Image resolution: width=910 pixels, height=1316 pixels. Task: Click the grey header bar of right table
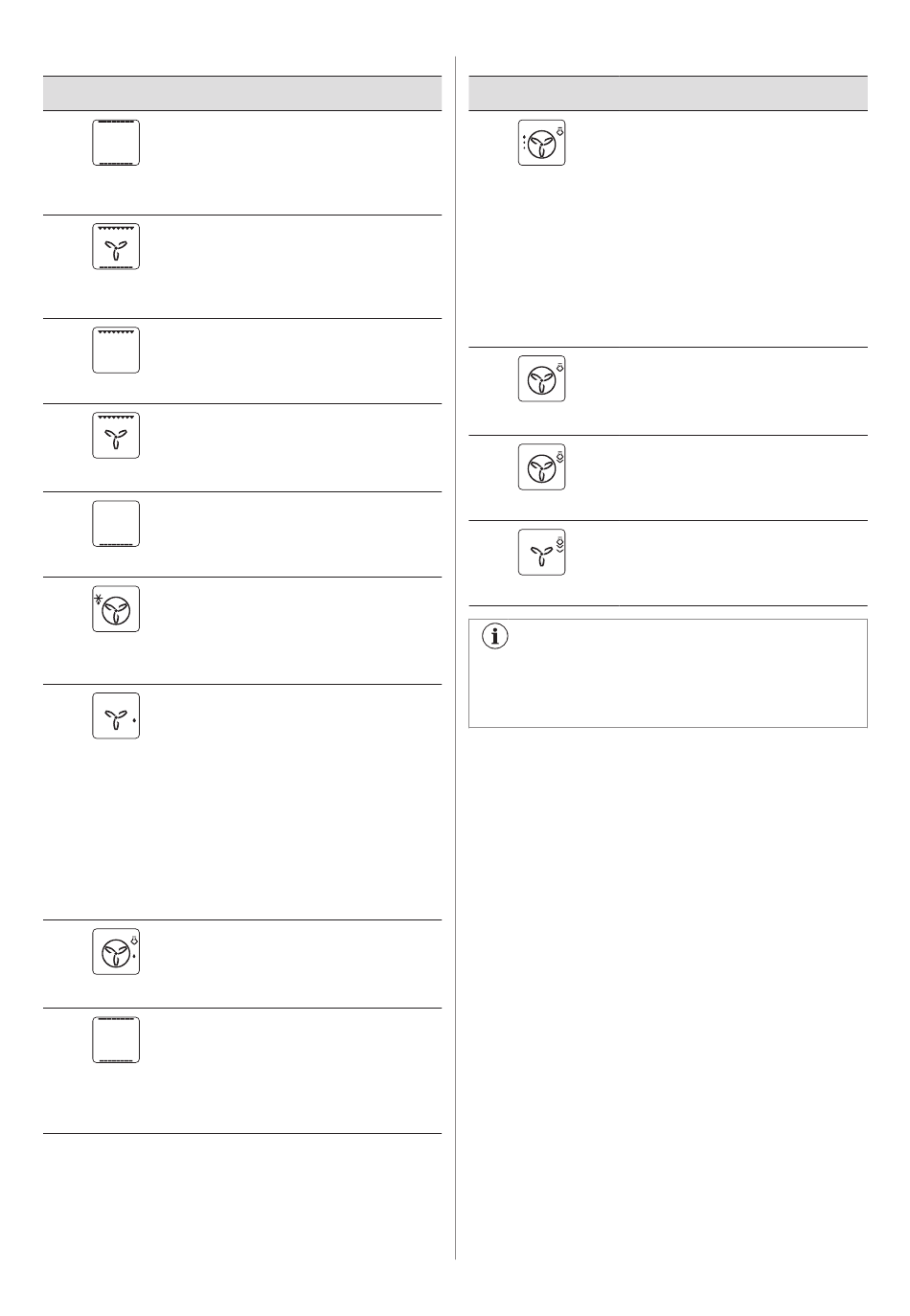pos(668,93)
